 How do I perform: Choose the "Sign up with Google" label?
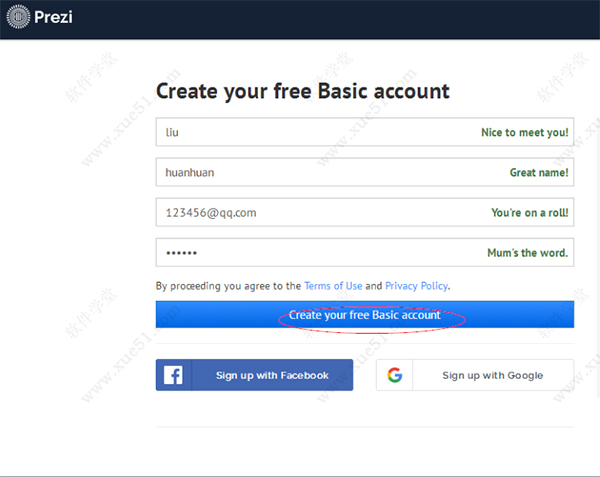click(x=492, y=375)
